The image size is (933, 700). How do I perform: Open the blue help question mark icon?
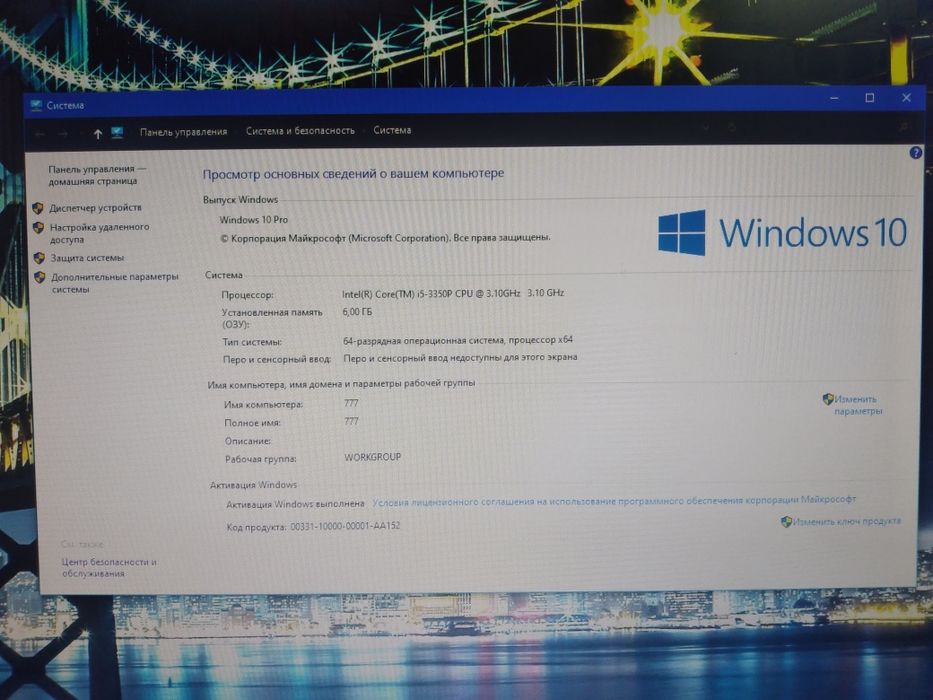click(x=916, y=153)
